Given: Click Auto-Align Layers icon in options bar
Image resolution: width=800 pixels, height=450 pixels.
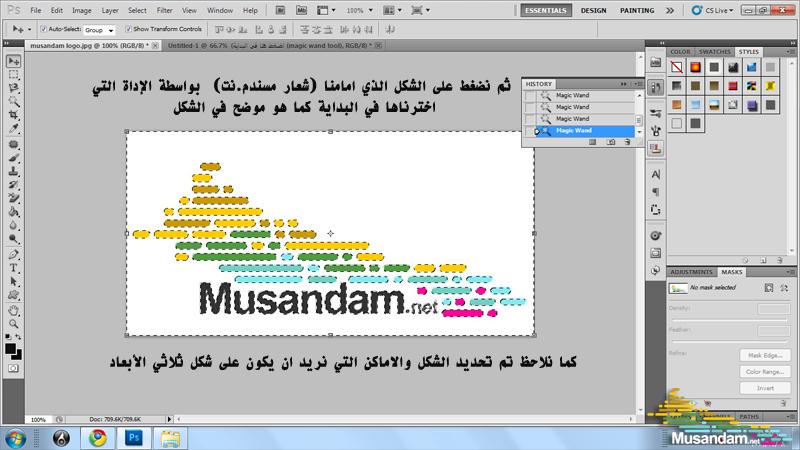Looking at the screenshot, I should 390,30.
